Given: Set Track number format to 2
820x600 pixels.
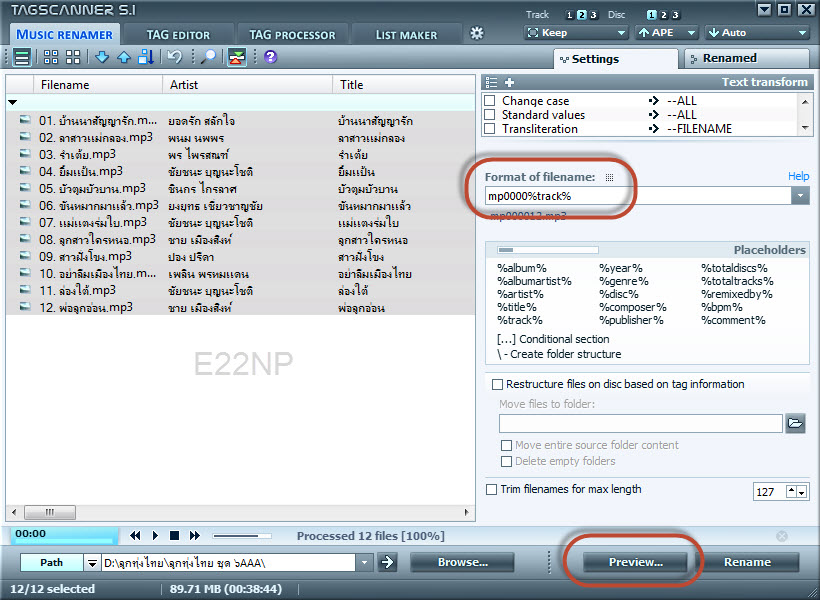Looking at the screenshot, I should click(582, 15).
